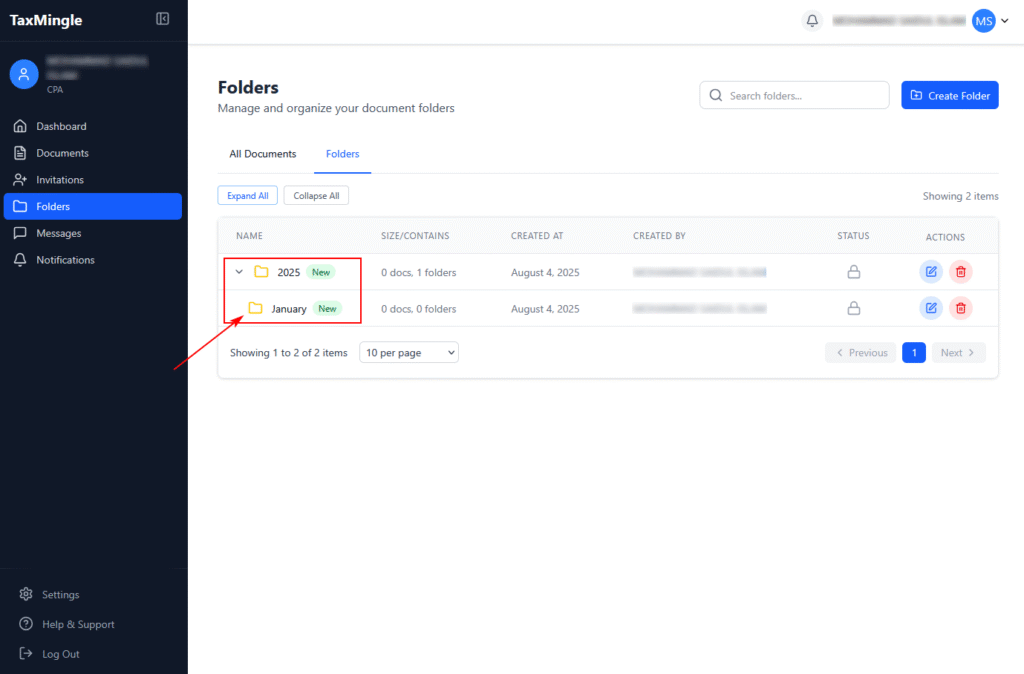1024x674 pixels.
Task: Edit the January folder with pencil icon
Action: coord(930,308)
